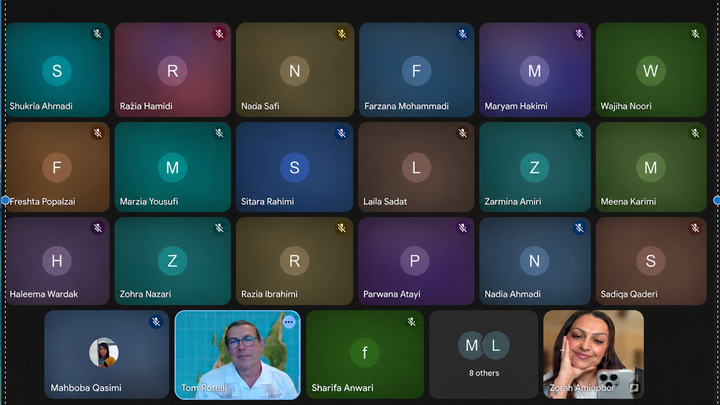The image size is (720, 405).
Task: Click the Zorah Aminpoor name label
Action: pos(582,388)
